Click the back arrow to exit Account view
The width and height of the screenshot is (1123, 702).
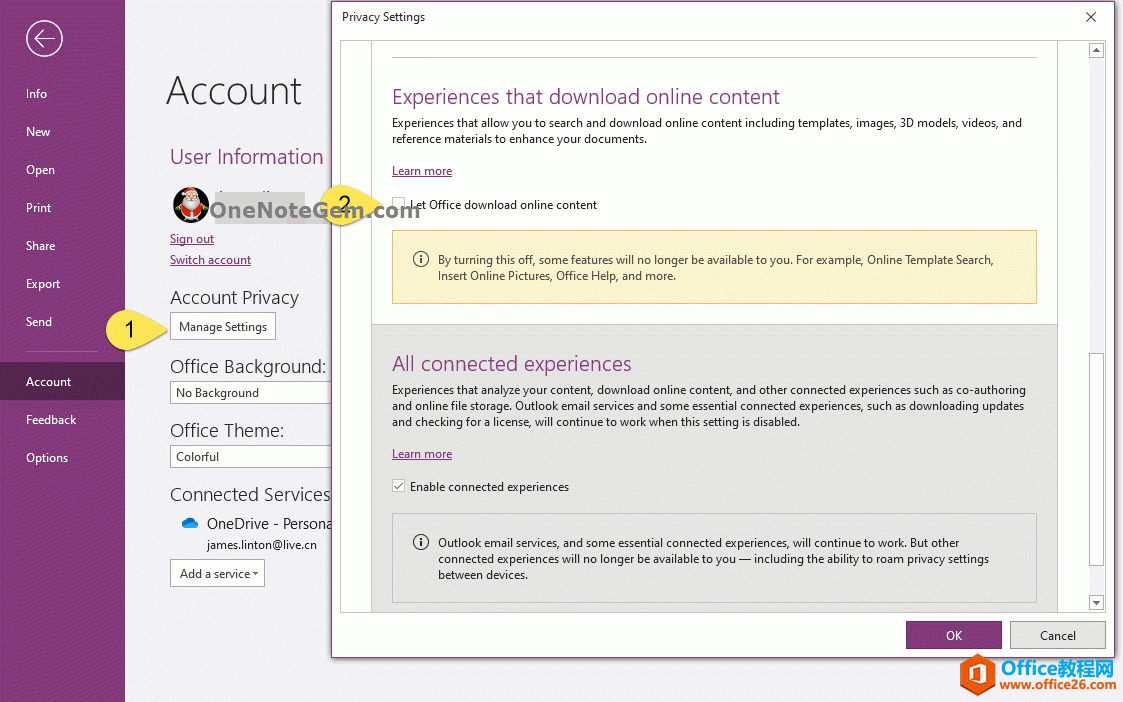click(x=44, y=38)
